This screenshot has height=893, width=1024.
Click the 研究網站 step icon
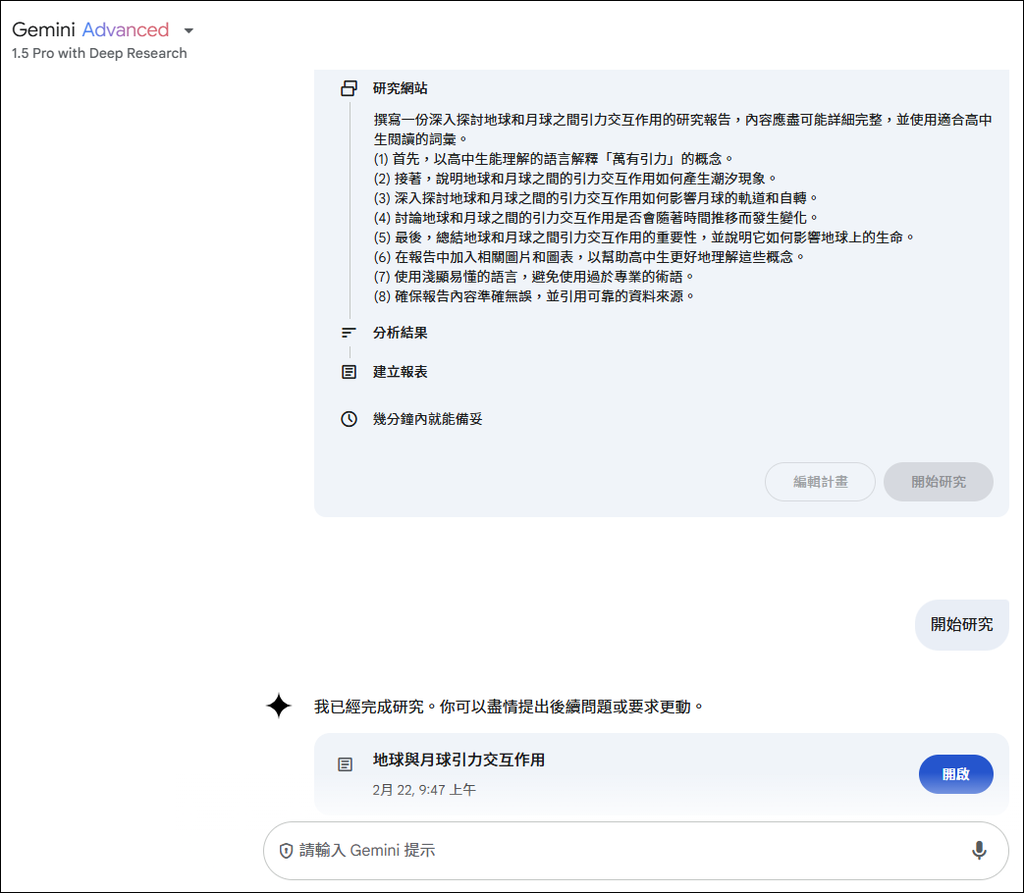(x=349, y=88)
